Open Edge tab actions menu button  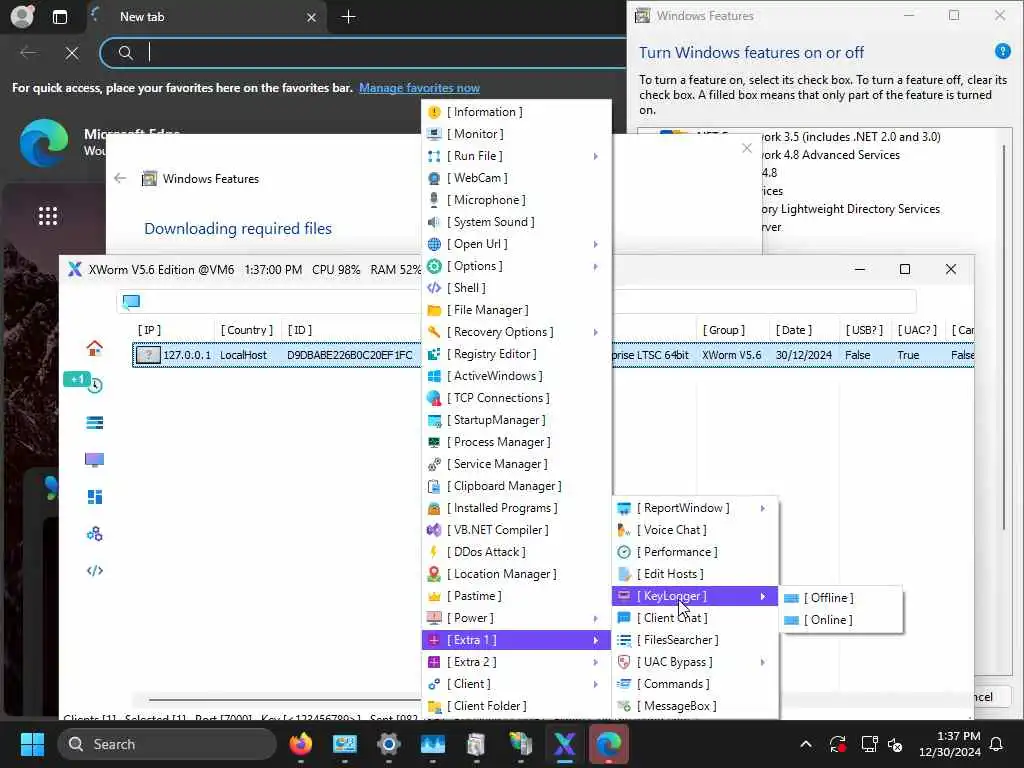click(59, 17)
